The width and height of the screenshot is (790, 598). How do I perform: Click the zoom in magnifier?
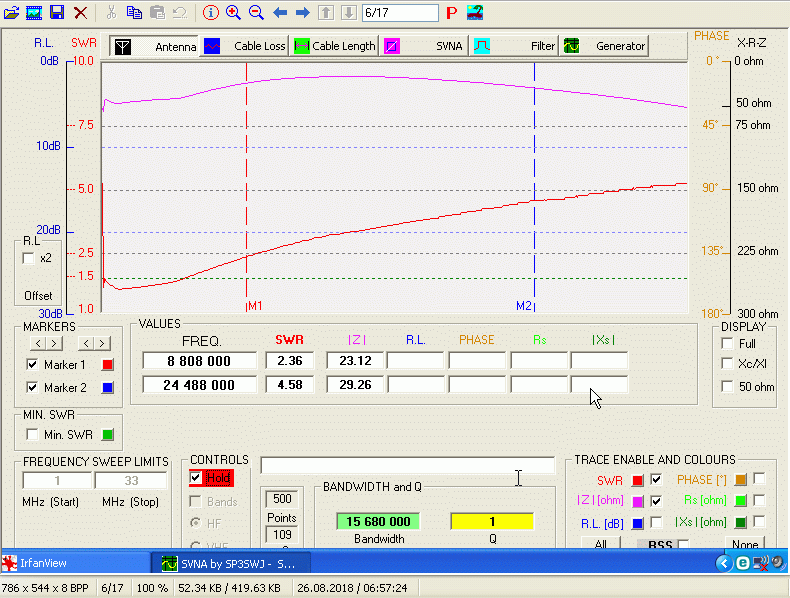tap(234, 12)
